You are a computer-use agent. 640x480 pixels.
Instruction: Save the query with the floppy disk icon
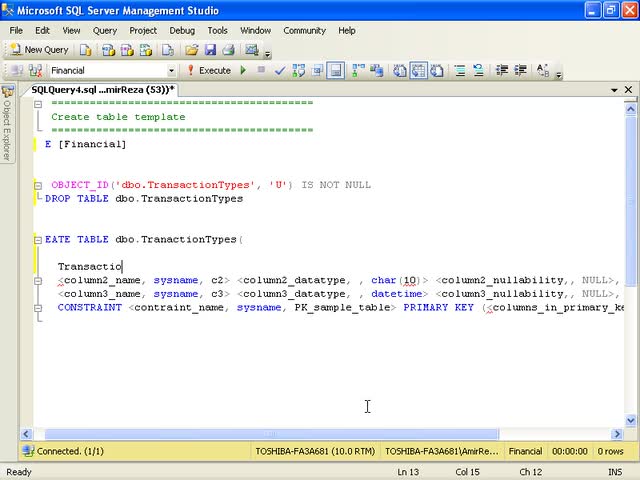[x=210, y=49]
